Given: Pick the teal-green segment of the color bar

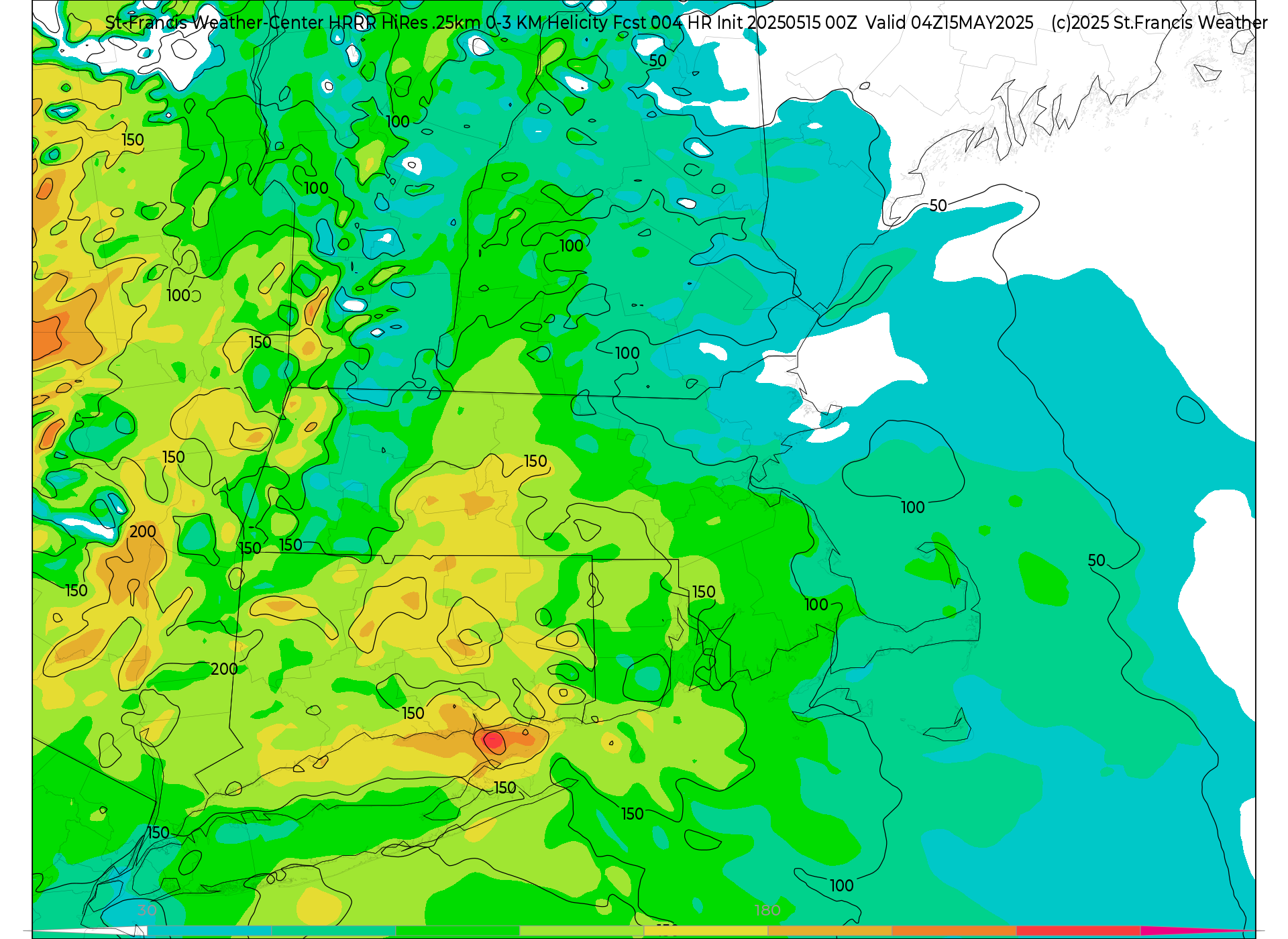Looking at the screenshot, I should (333, 931).
